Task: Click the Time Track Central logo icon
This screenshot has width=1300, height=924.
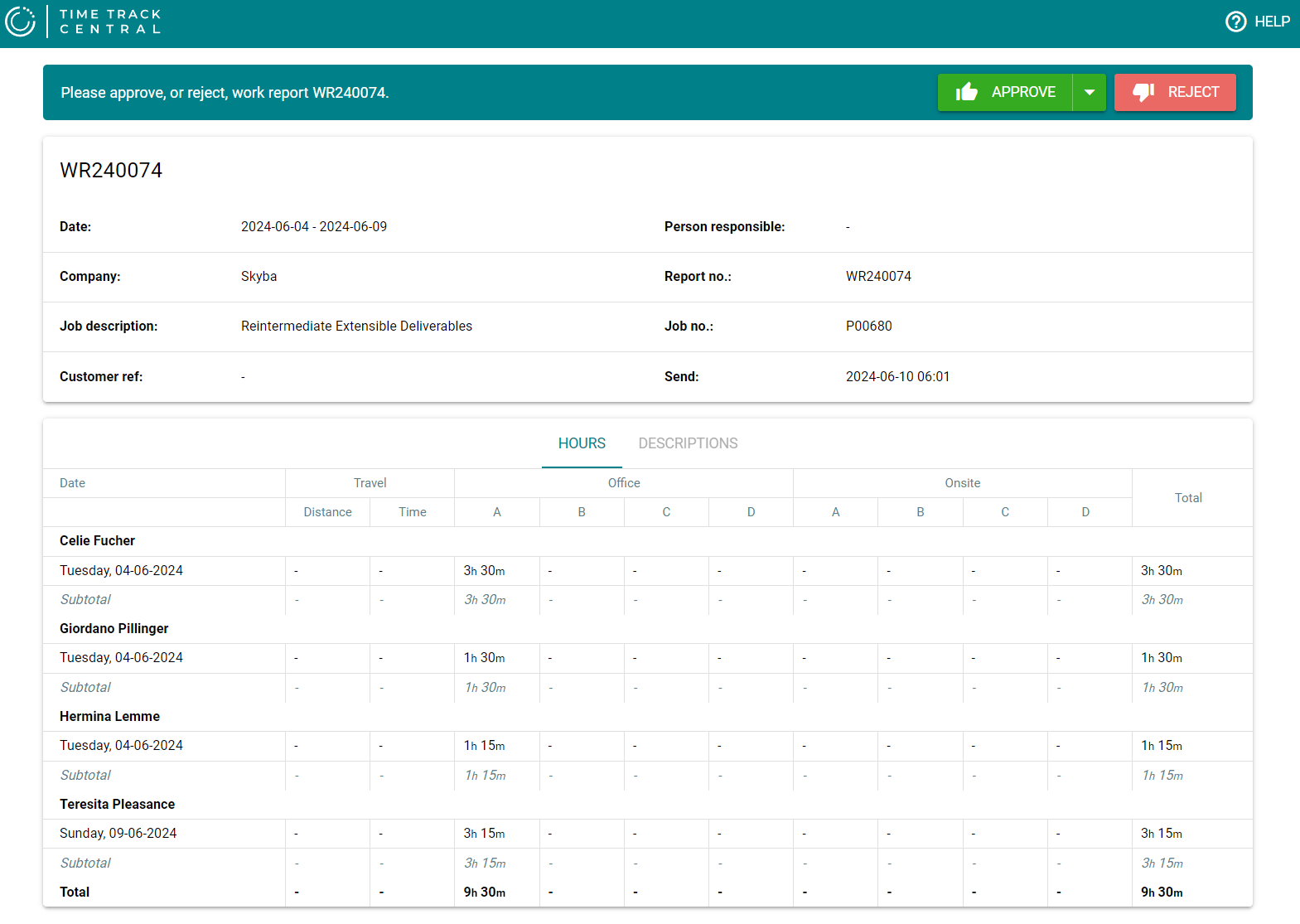Action: coord(20,22)
